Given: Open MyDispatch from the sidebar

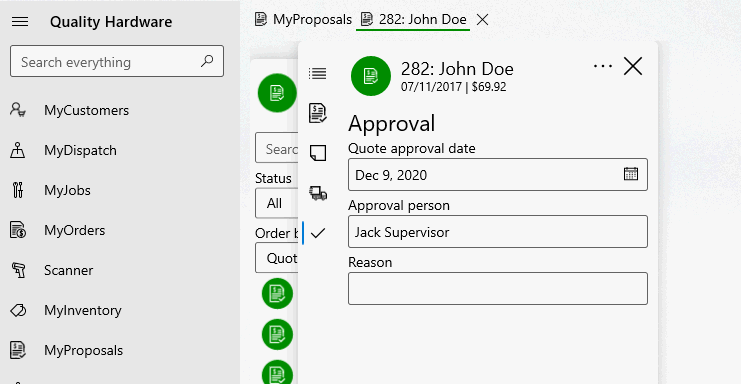Looking at the screenshot, I should (80, 151).
